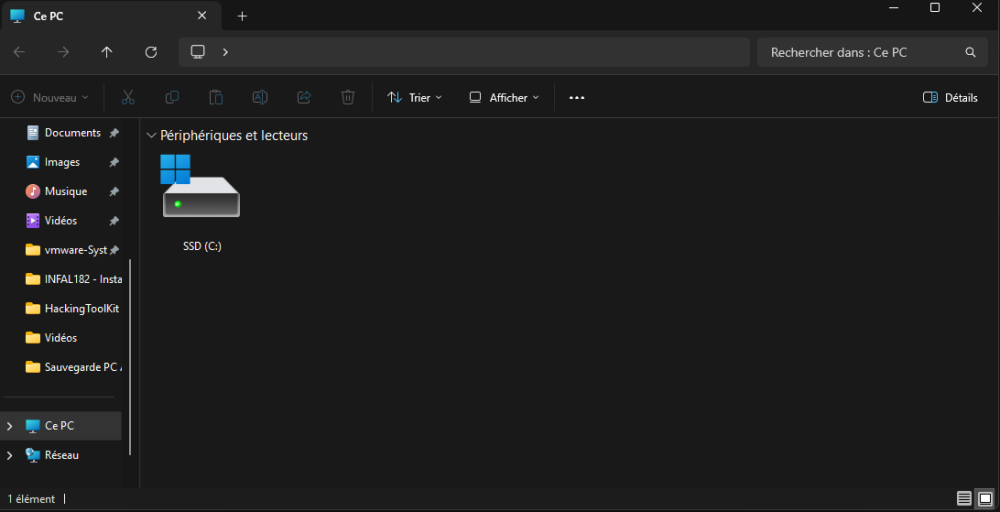This screenshot has width=1000, height=512.
Task: Click the Rechercher dans : Ce PC search box
Action: [862, 52]
